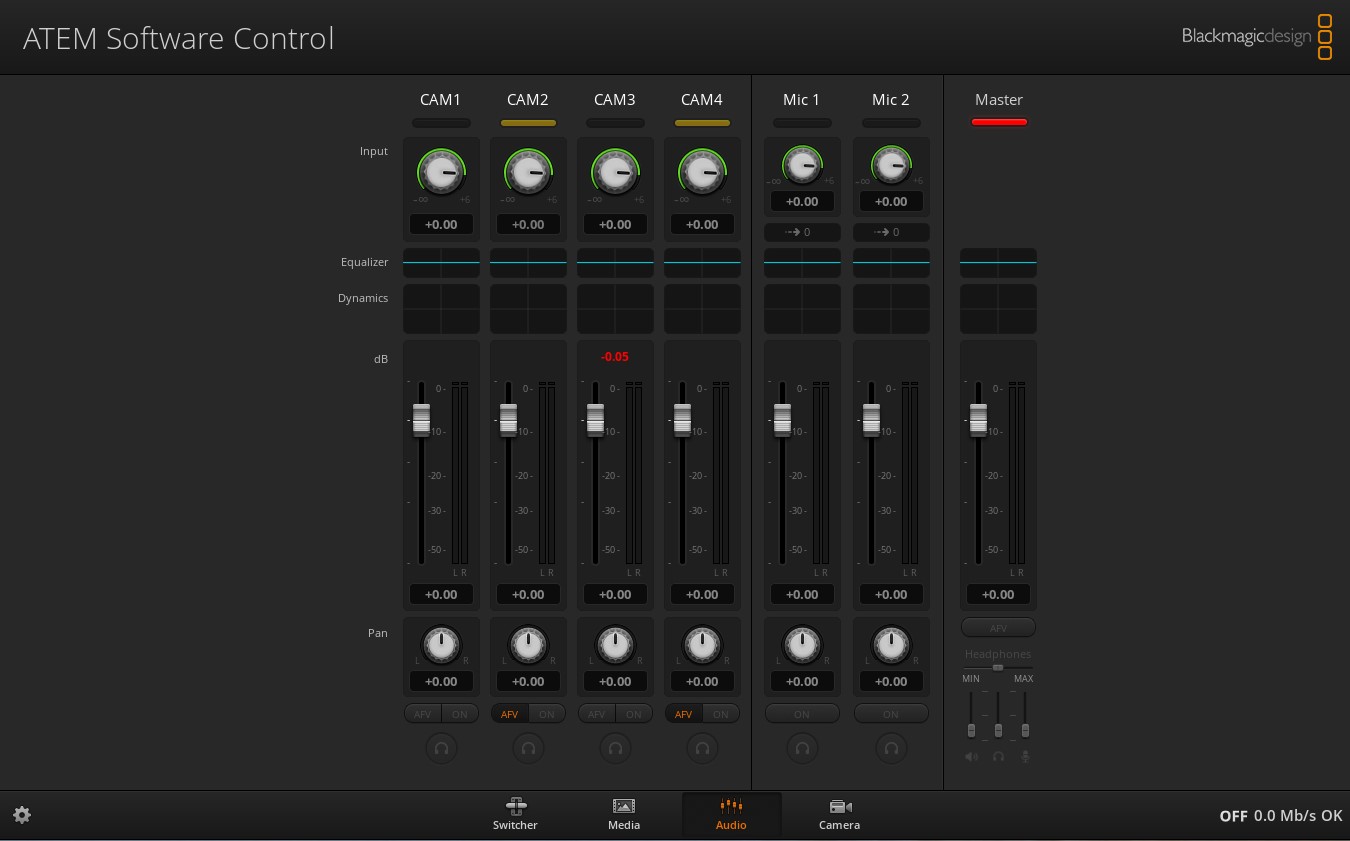Switch to the Media tab
1350x841 pixels.
624,814
